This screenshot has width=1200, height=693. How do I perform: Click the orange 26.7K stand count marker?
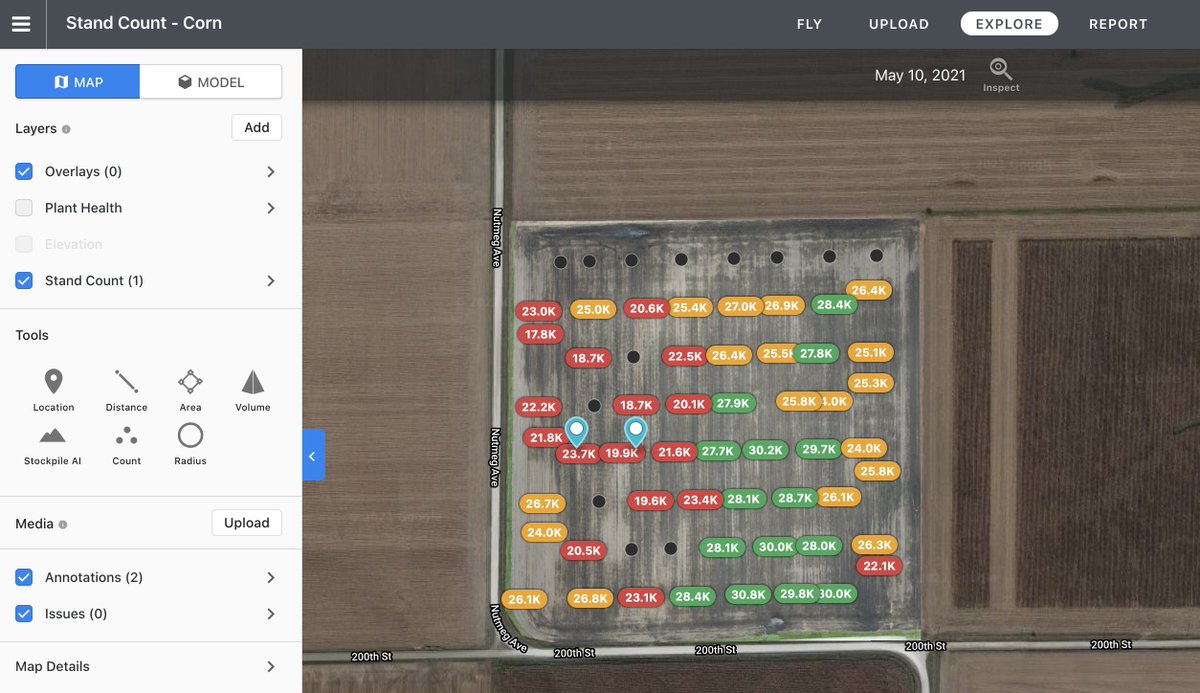542,504
